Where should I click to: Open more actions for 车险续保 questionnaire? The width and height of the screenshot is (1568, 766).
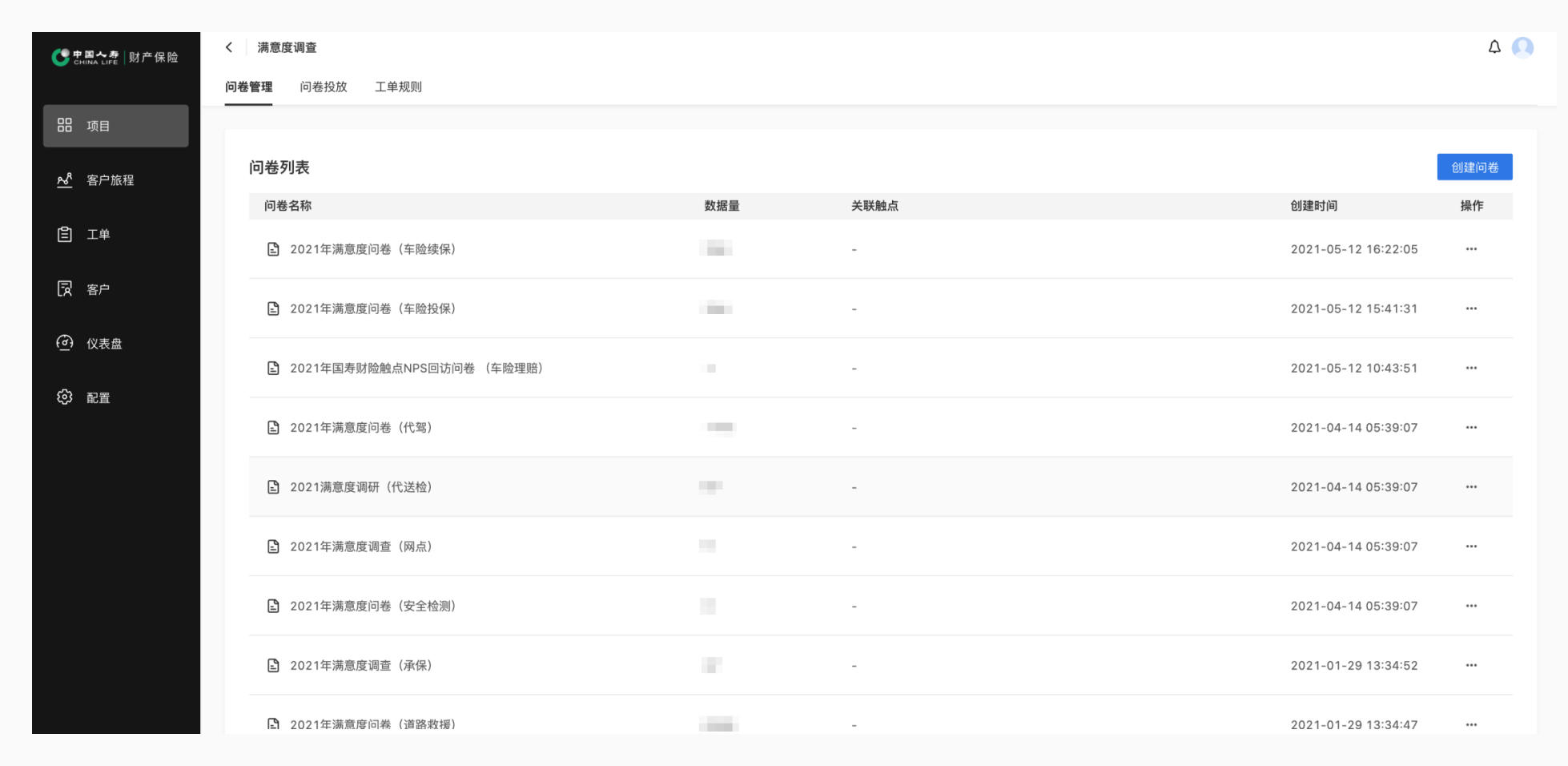[x=1471, y=249]
